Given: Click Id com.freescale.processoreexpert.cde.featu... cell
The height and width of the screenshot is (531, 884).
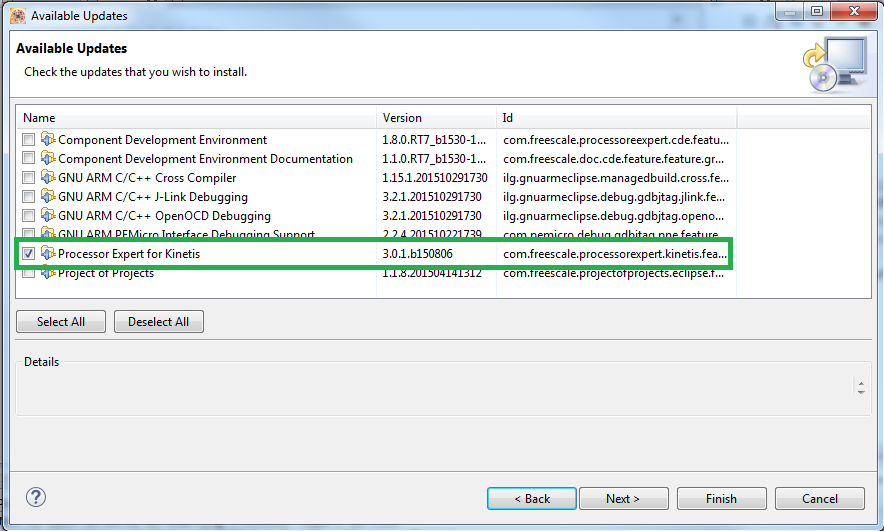Looking at the screenshot, I should [616, 140].
